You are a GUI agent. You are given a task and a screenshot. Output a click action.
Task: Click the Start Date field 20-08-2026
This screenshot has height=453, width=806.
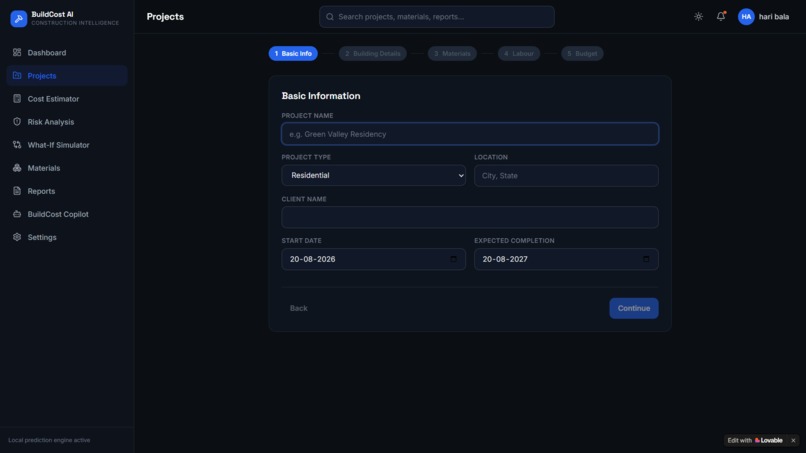pyautogui.click(x=373, y=259)
